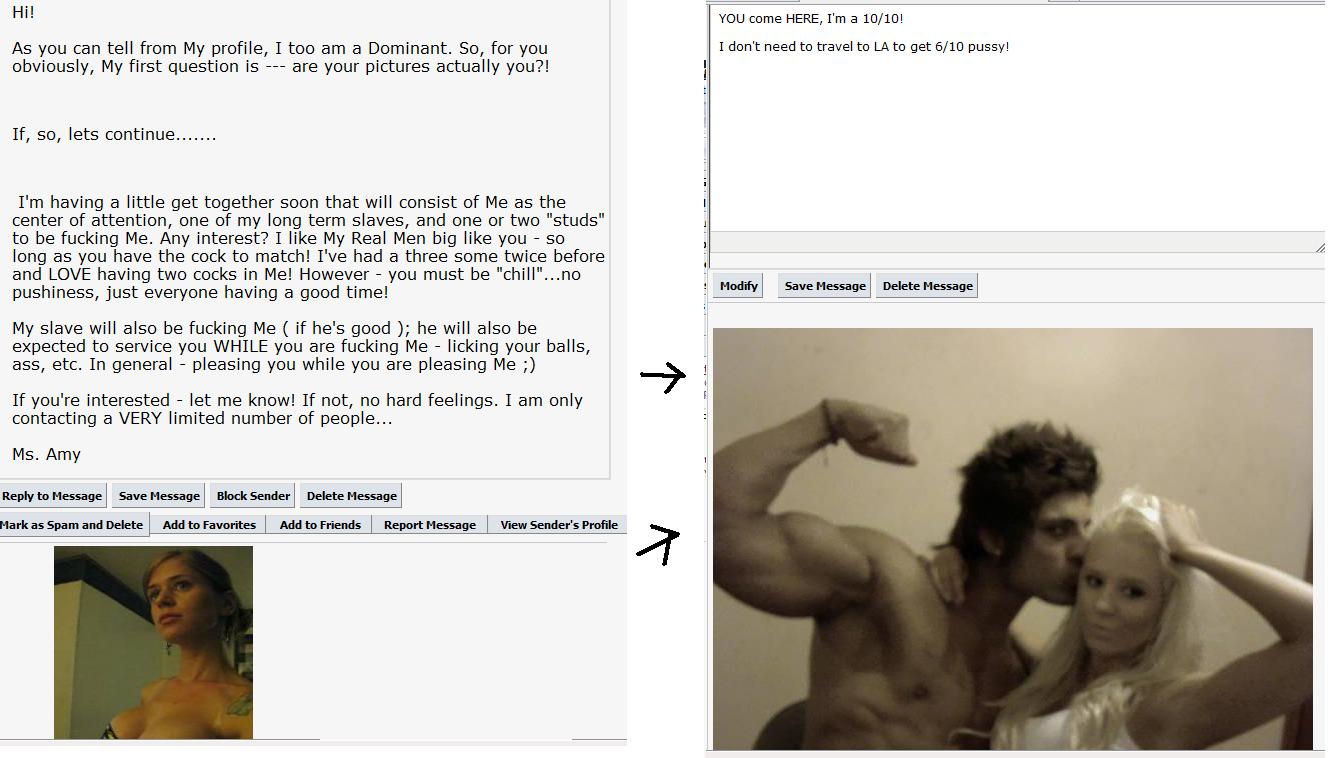Click Save Message next to Modify
The height and width of the screenshot is (758, 1332).
tap(825, 286)
